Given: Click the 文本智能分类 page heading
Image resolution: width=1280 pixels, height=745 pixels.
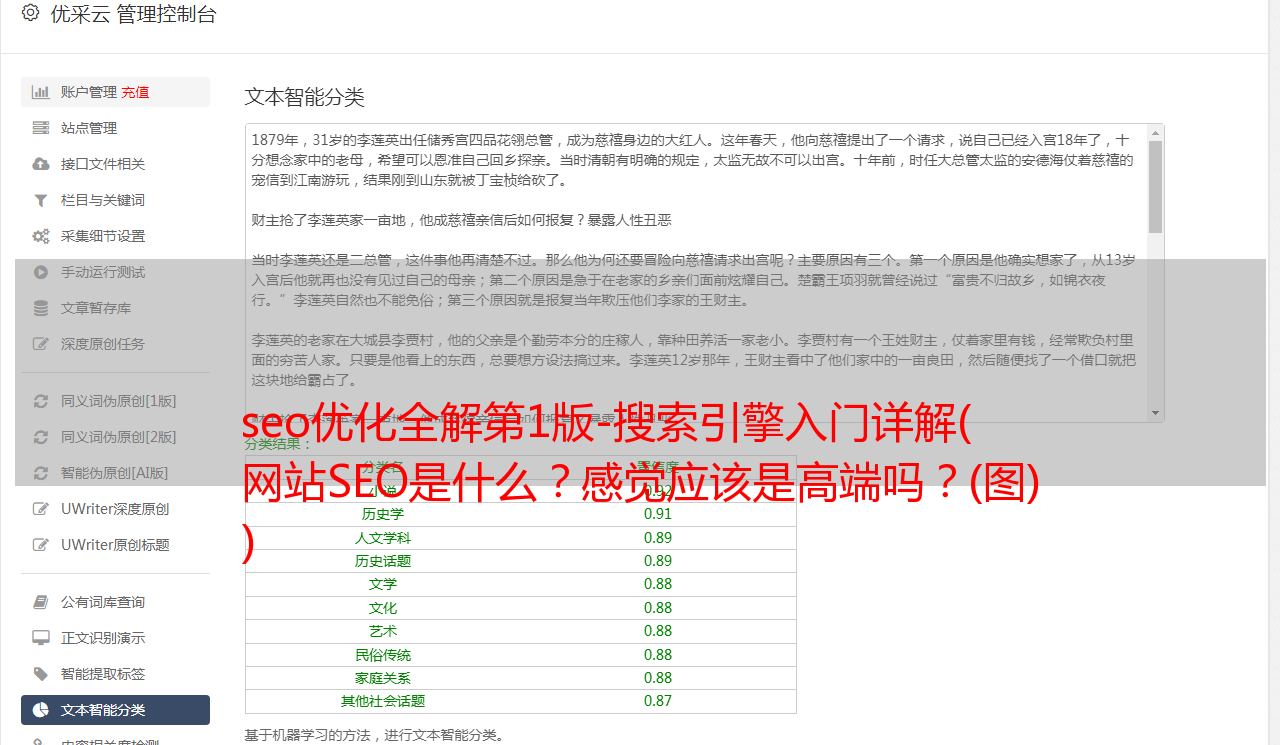Looking at the screenshot, I should pos(305,97).
